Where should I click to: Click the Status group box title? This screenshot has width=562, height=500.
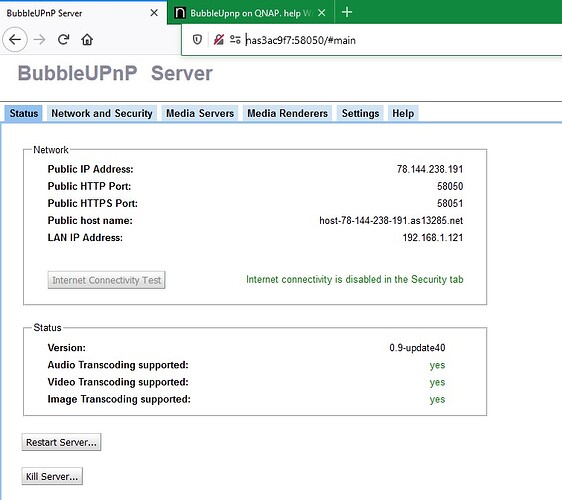47,328
